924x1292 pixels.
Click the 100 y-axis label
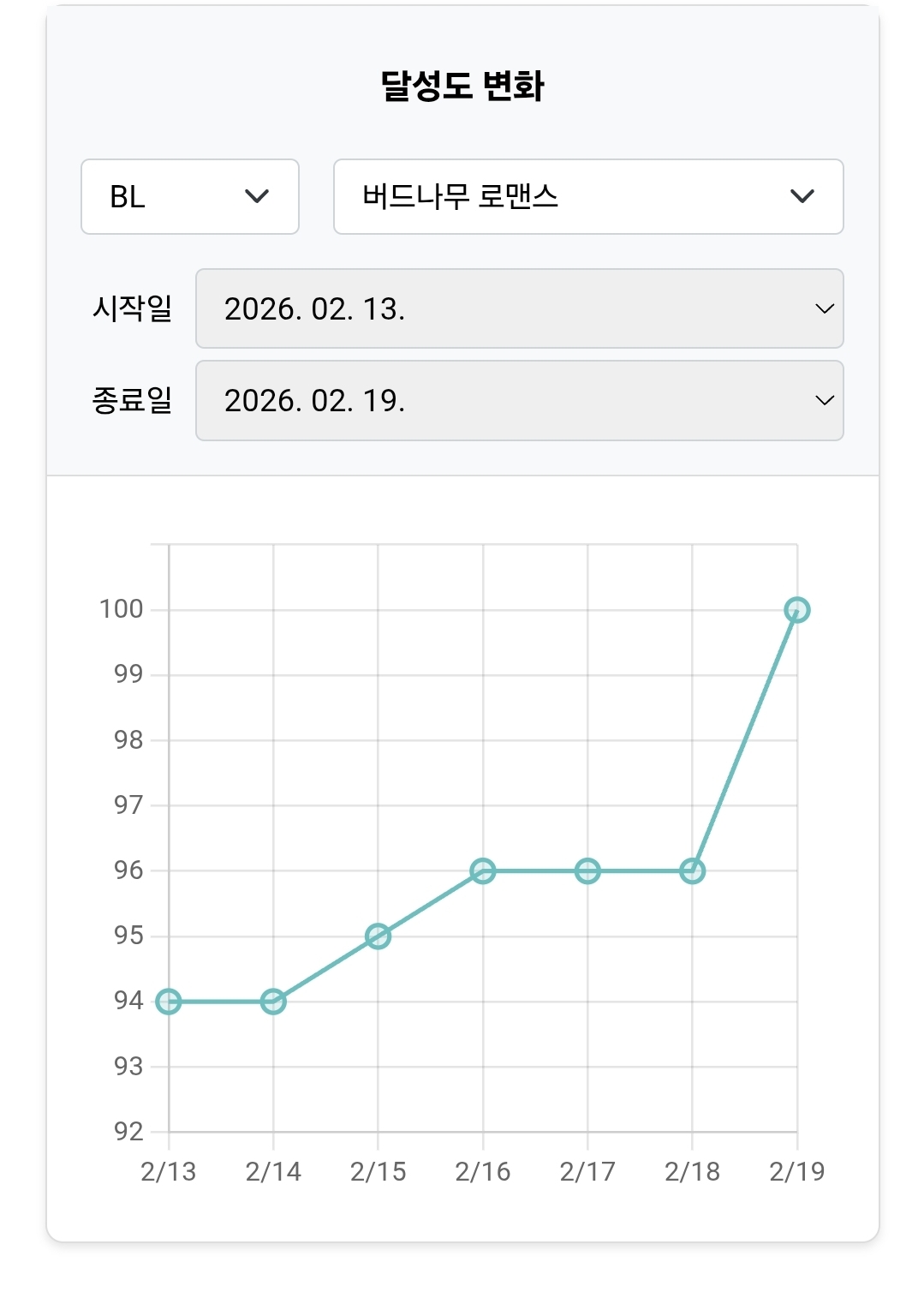121,609
